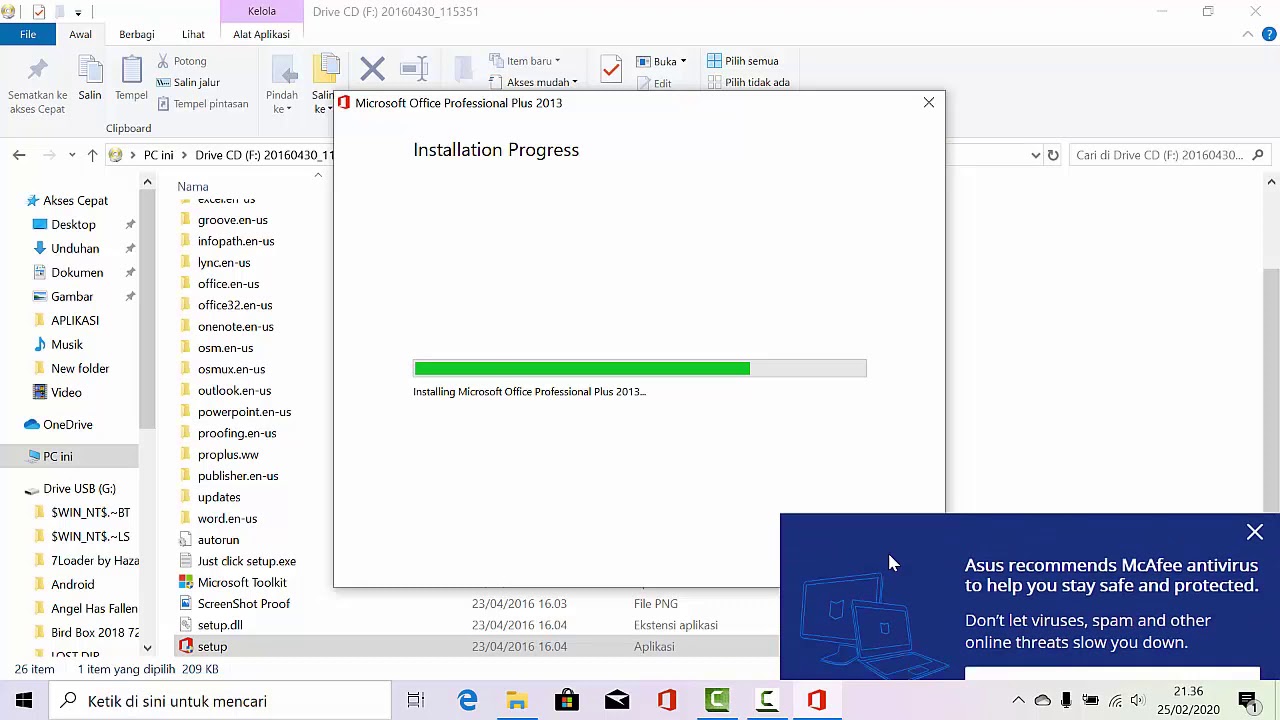Image resolution: width=1280 pixels, height=720 pixels.
Task: Click the volume icon in system tray
Action: (1138, 701)
